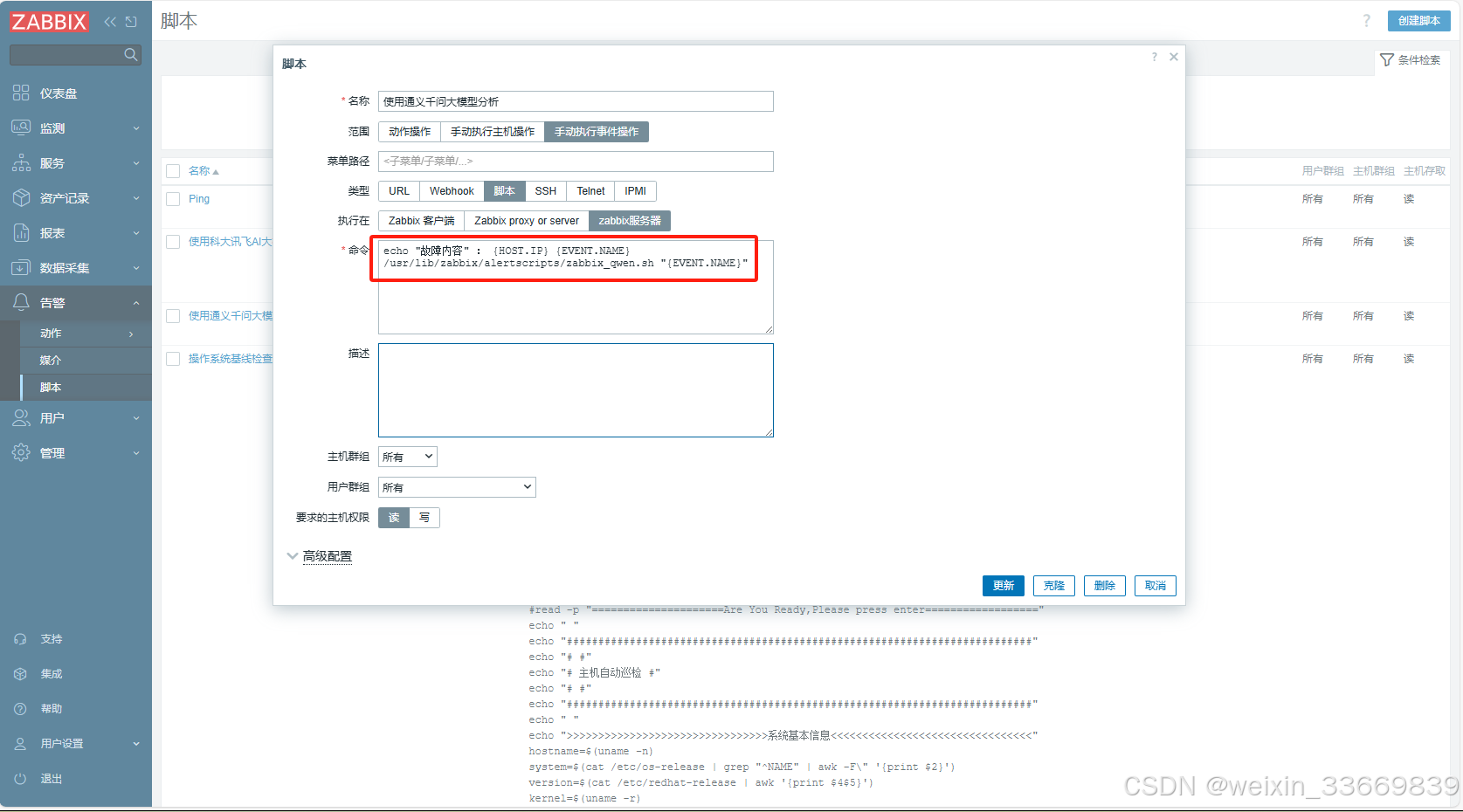Check the 使用科大讯飞AI row checkbox
The width and height of the screenshot is (1463, 812).
(173, 242)
